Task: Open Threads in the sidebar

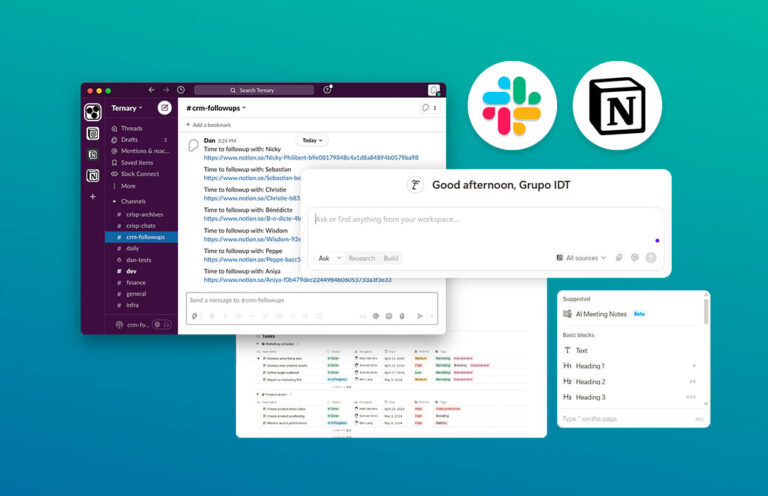Action: coord(131,128)
